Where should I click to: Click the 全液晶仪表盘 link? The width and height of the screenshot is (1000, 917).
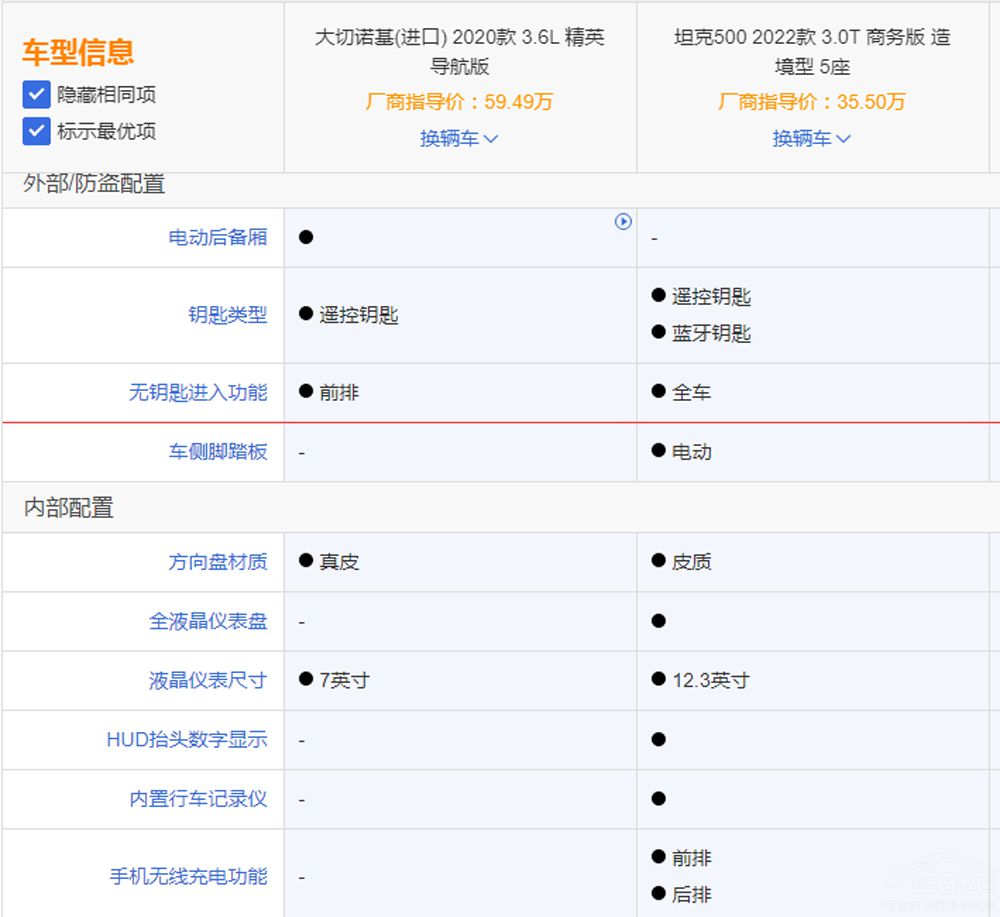[x=207, y=621]
